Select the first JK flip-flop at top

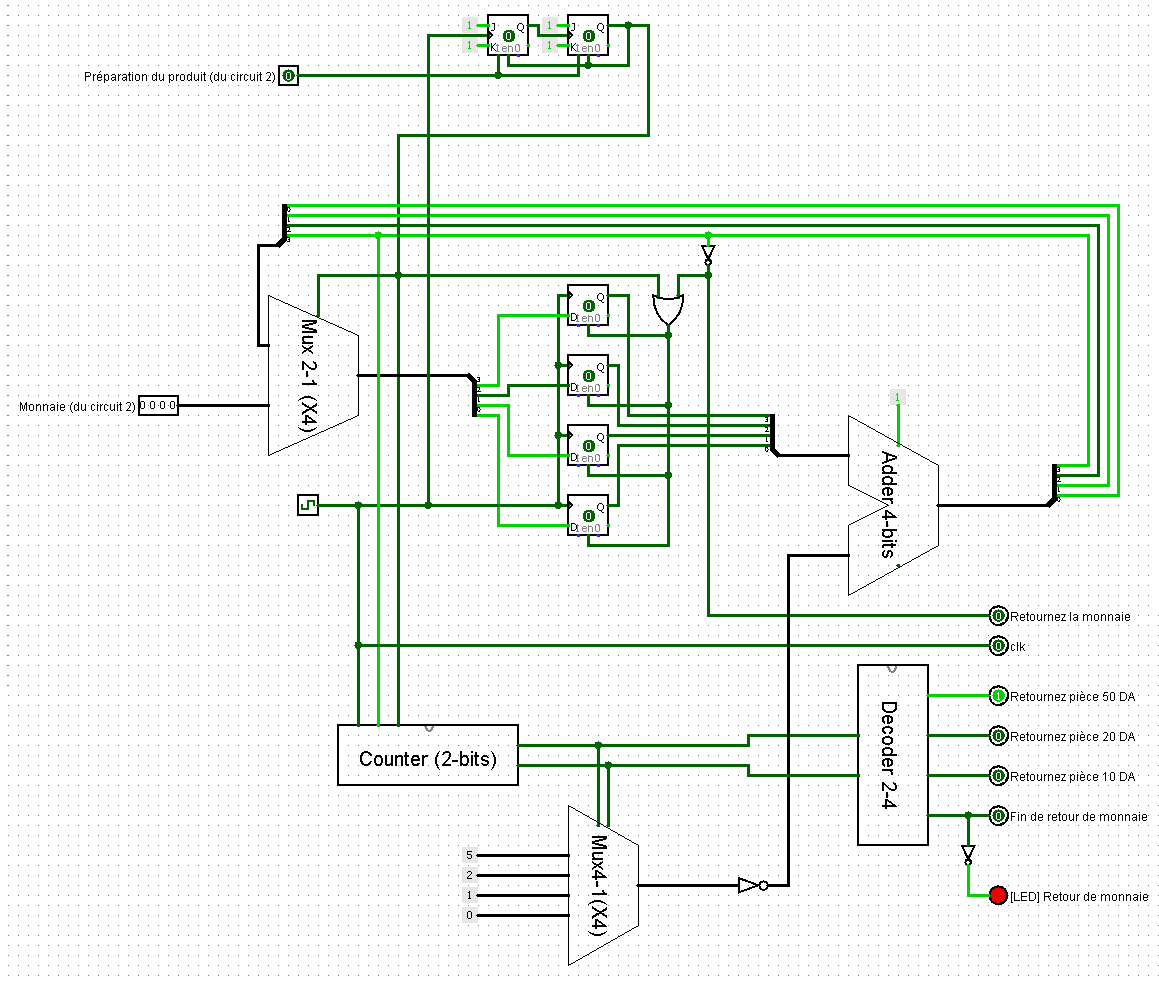tap(507, 35)
